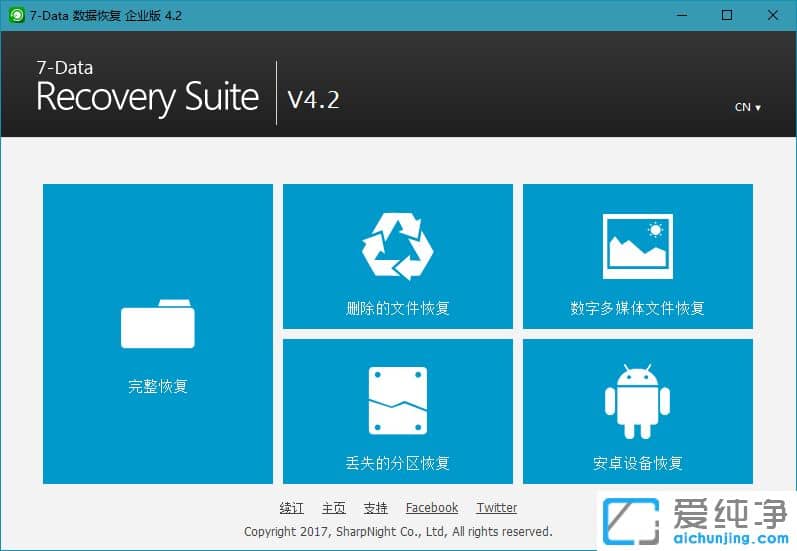
Task: Click the 完整恢复 tile label
Action: [158, 386]
